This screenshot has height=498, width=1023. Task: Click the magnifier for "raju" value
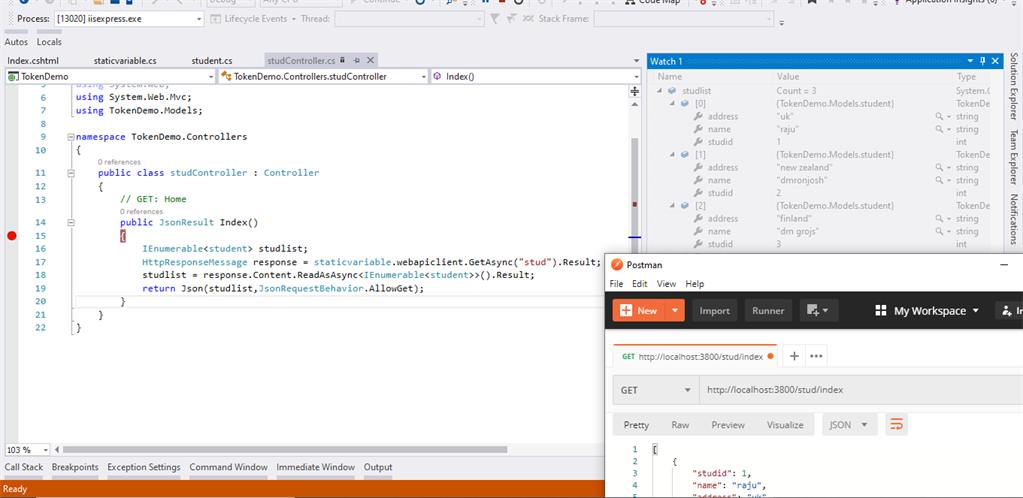click(x=939, y=129)
